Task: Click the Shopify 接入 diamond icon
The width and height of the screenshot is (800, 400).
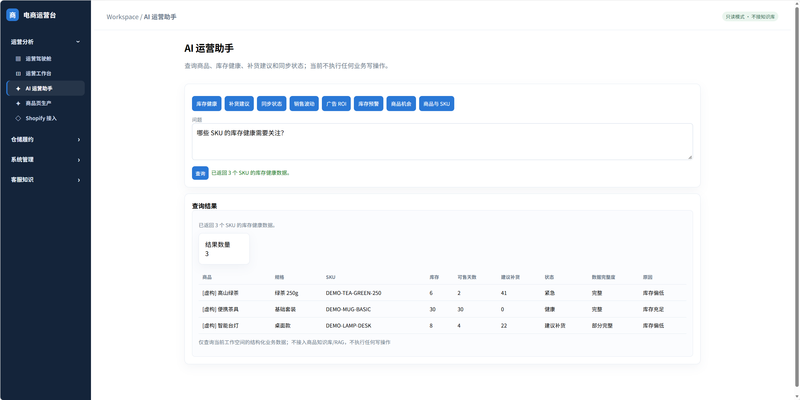Action: tap(18, 118)
